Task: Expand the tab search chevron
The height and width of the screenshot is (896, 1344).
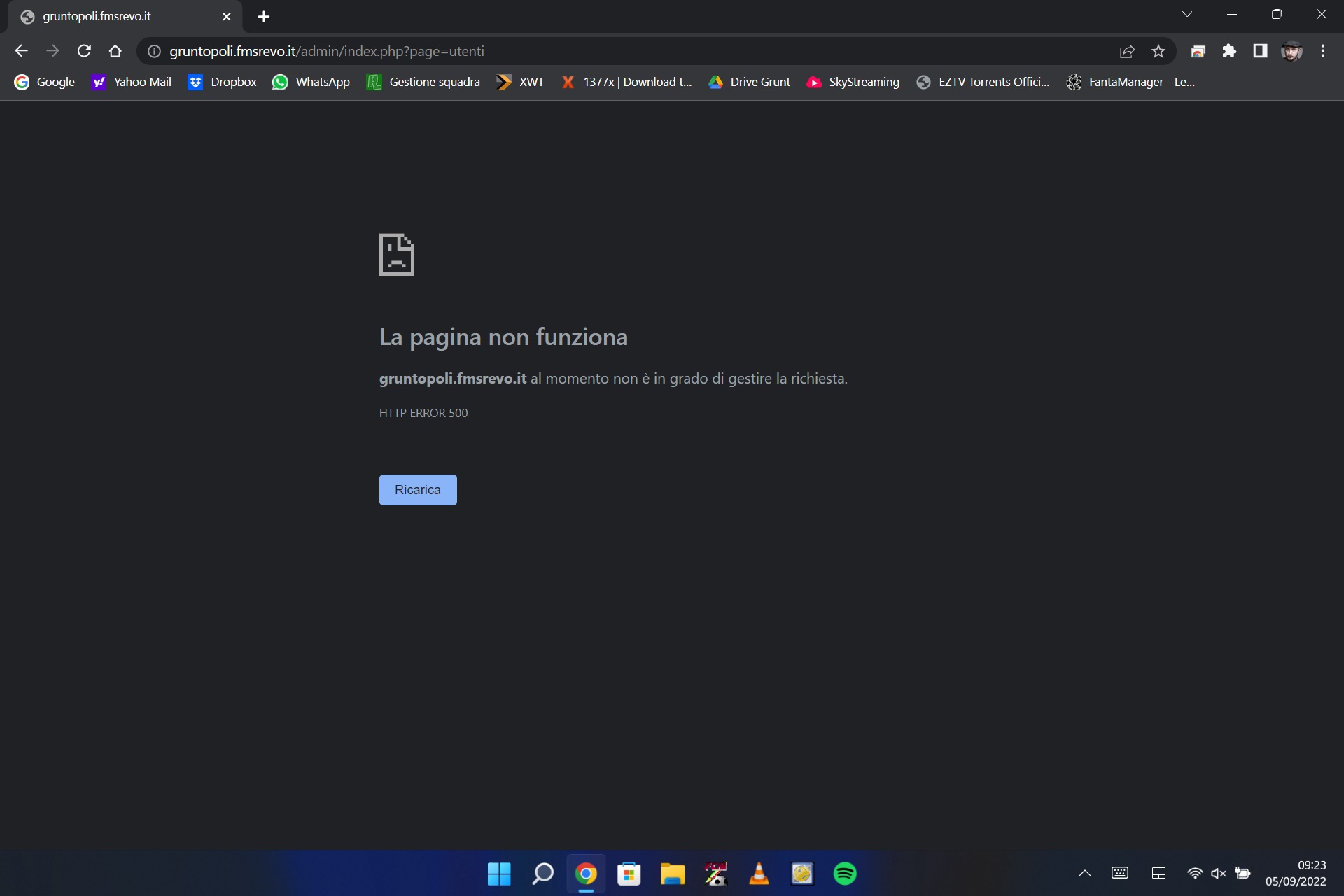Action: coord(1187,15)
